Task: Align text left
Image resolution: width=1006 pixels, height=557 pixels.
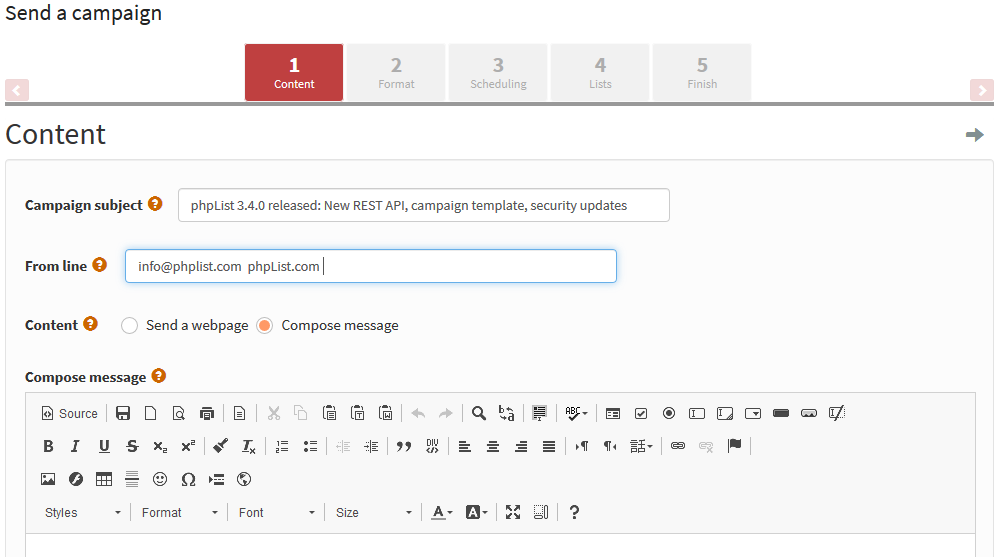Action: pos(465,446)
